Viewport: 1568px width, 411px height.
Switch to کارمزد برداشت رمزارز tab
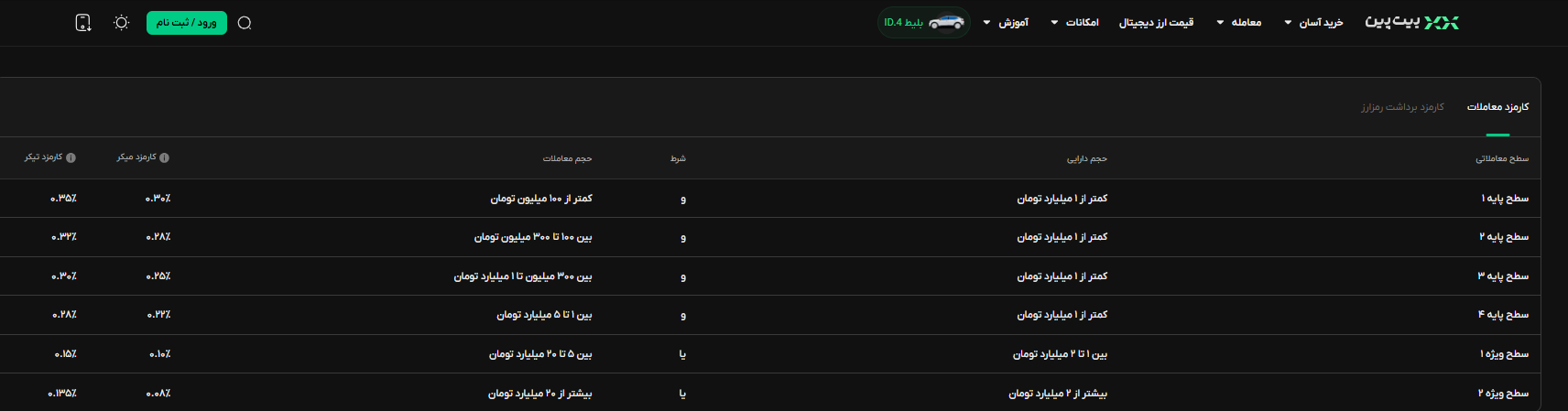click(x=1402, y=107)
